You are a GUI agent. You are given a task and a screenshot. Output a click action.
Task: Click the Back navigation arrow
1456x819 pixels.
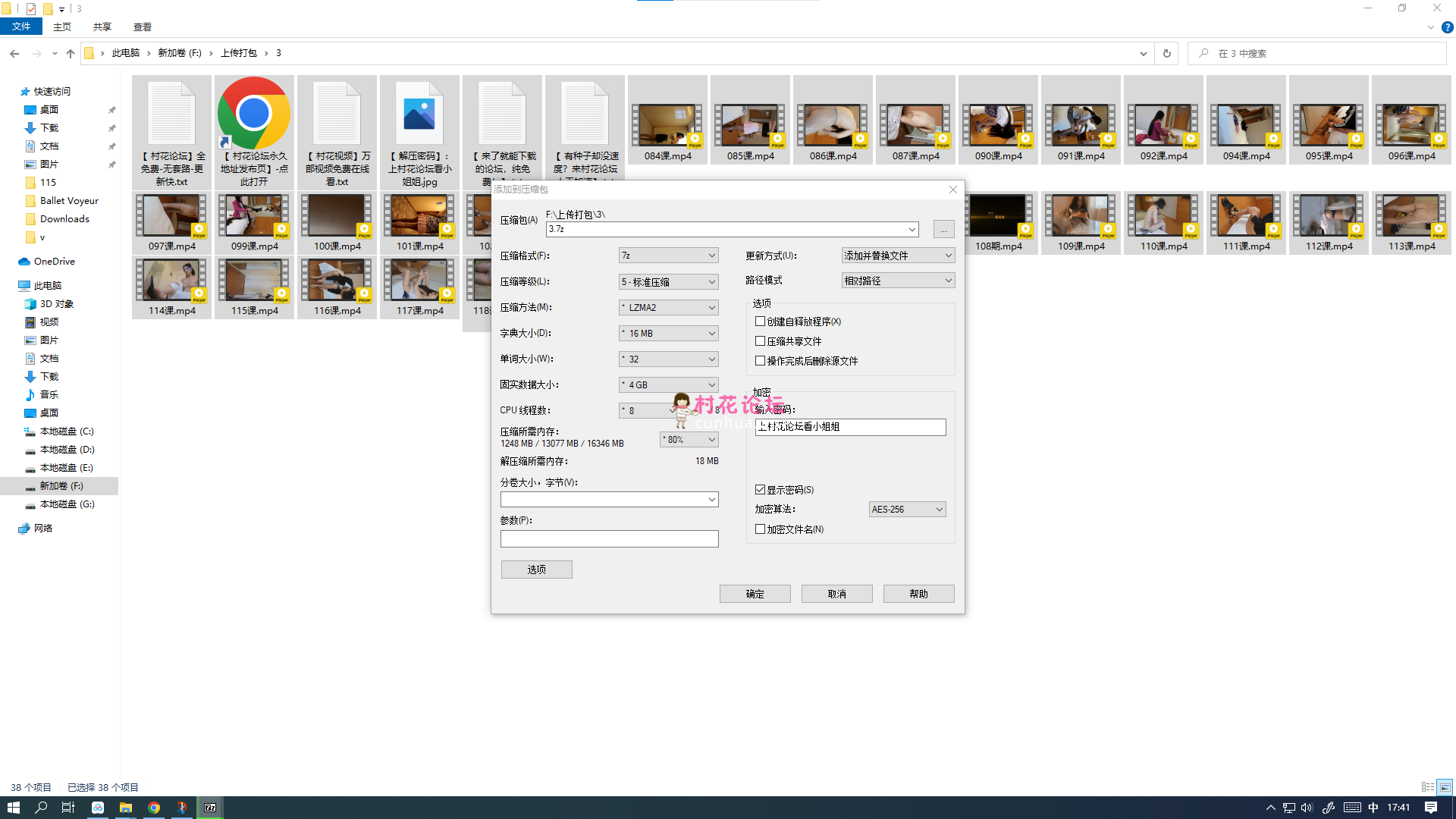click(x=14, y=53)
